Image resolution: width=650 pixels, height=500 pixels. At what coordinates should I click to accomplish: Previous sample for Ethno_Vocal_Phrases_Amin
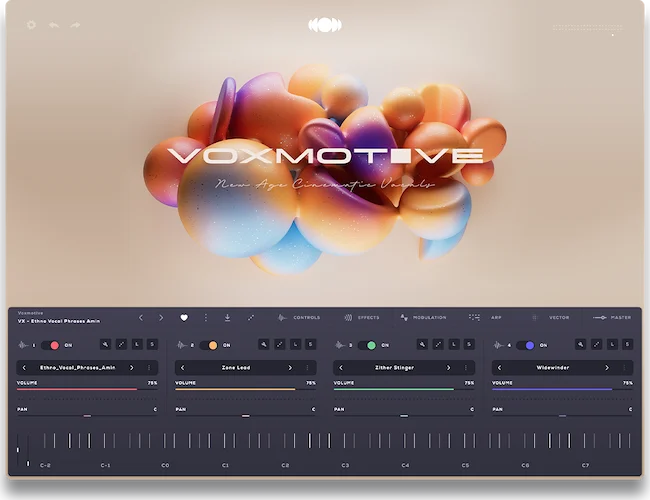click(x=24, y=368)
